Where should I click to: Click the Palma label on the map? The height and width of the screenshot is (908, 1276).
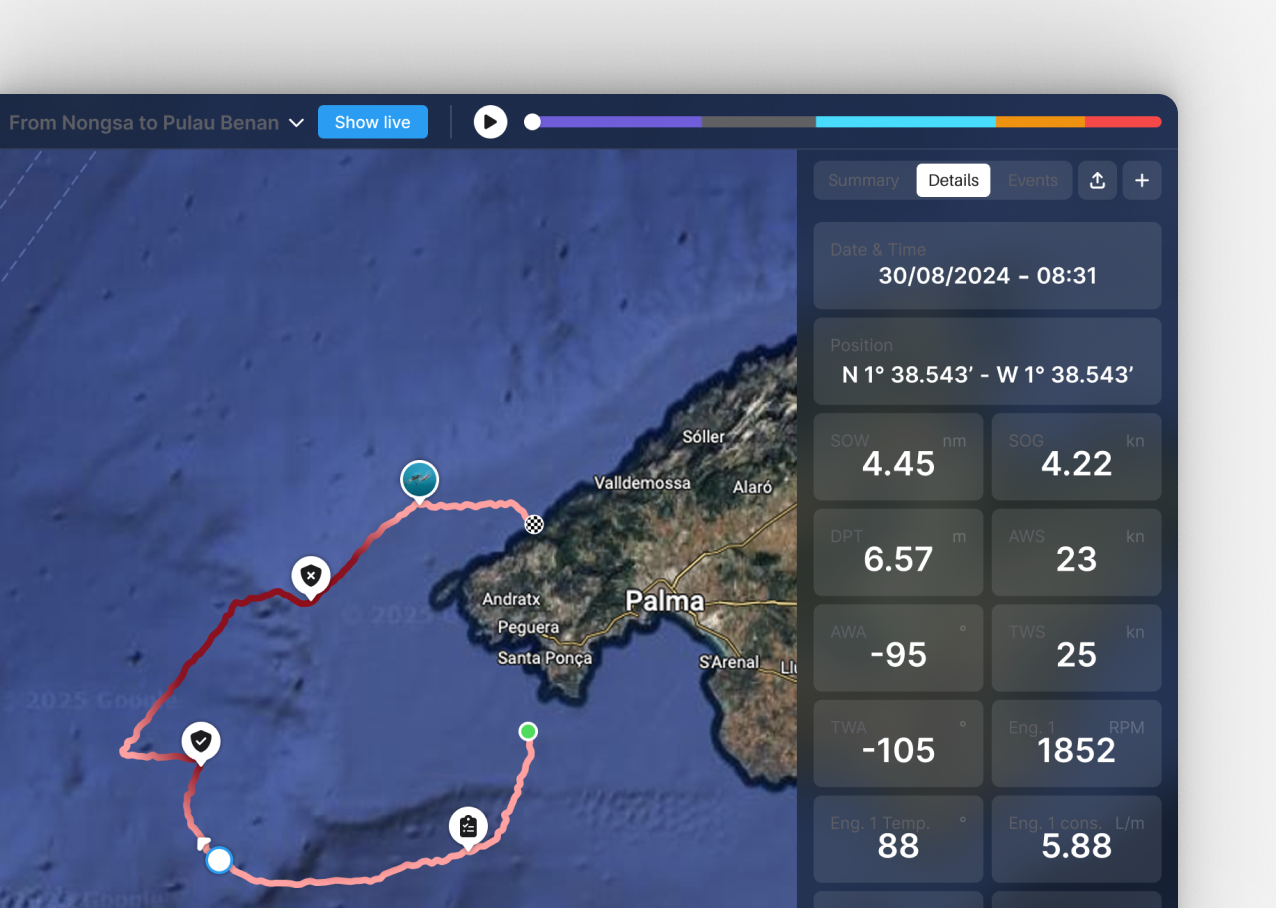click(665, 601)
